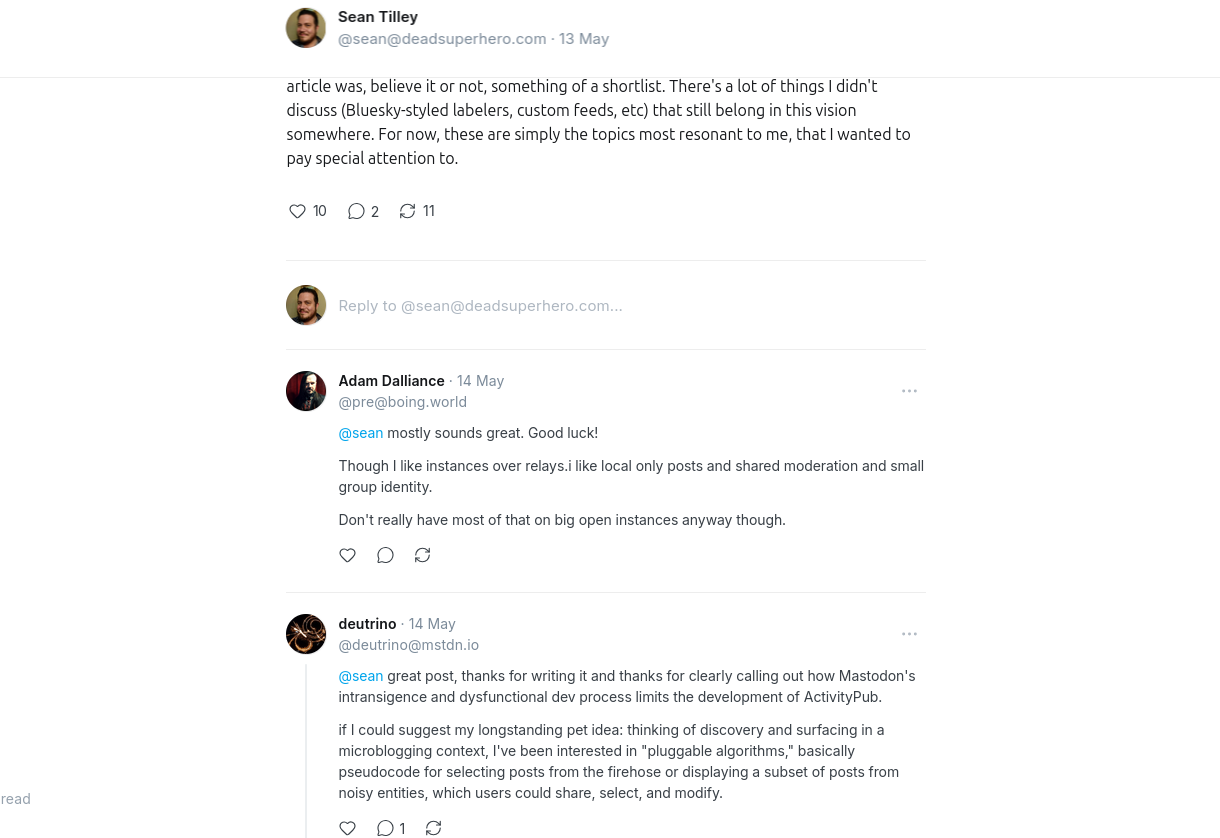Repost Adam Dalliance's reply
The image size is (1220, 838).
coord(423,555)
